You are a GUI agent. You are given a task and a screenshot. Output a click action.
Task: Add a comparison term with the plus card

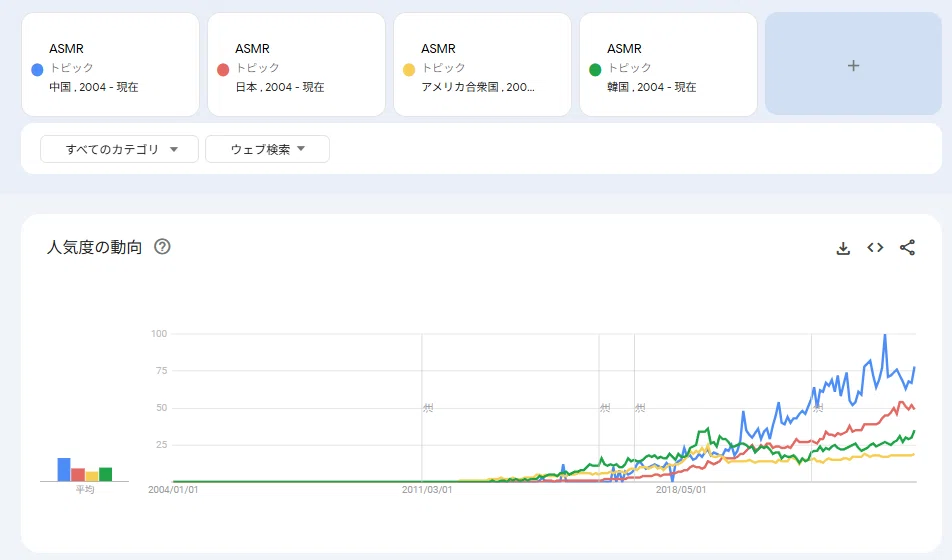pos(853,64)
